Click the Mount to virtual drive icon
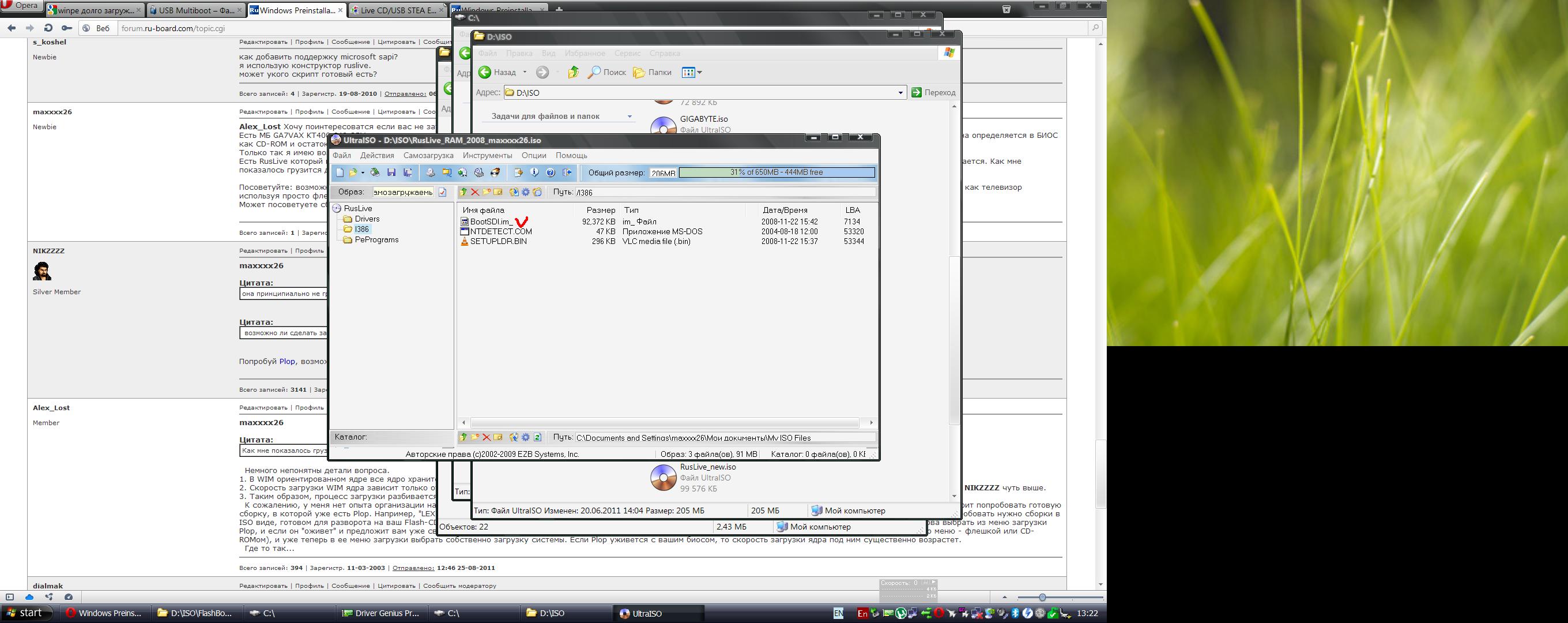This screenshot has height=623, width=1568. 479,172
